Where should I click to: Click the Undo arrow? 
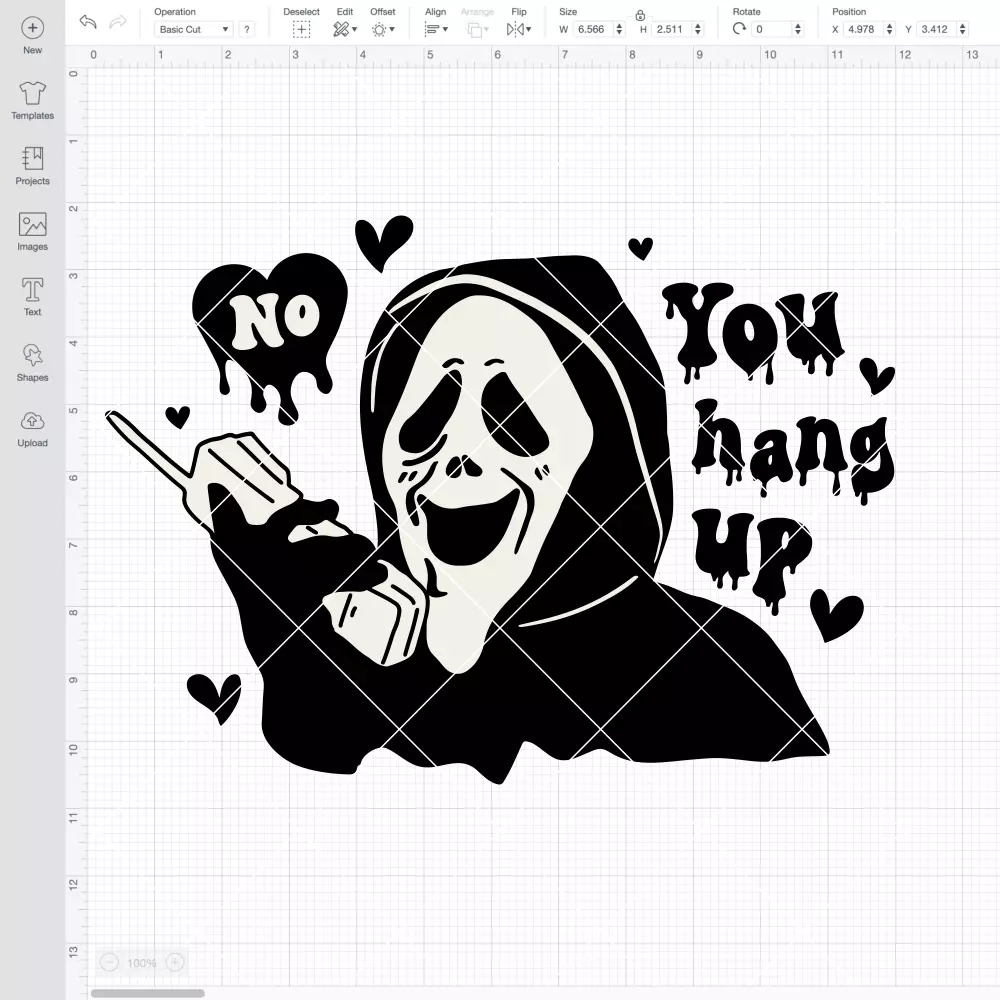88,22
